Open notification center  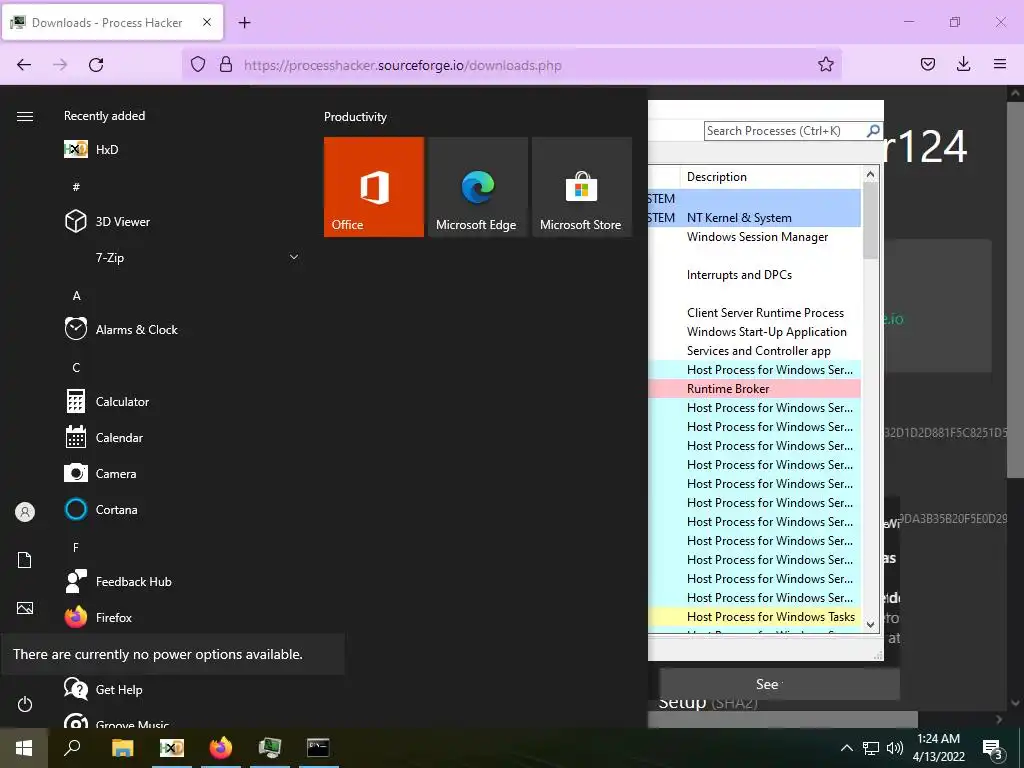point(992,748)
